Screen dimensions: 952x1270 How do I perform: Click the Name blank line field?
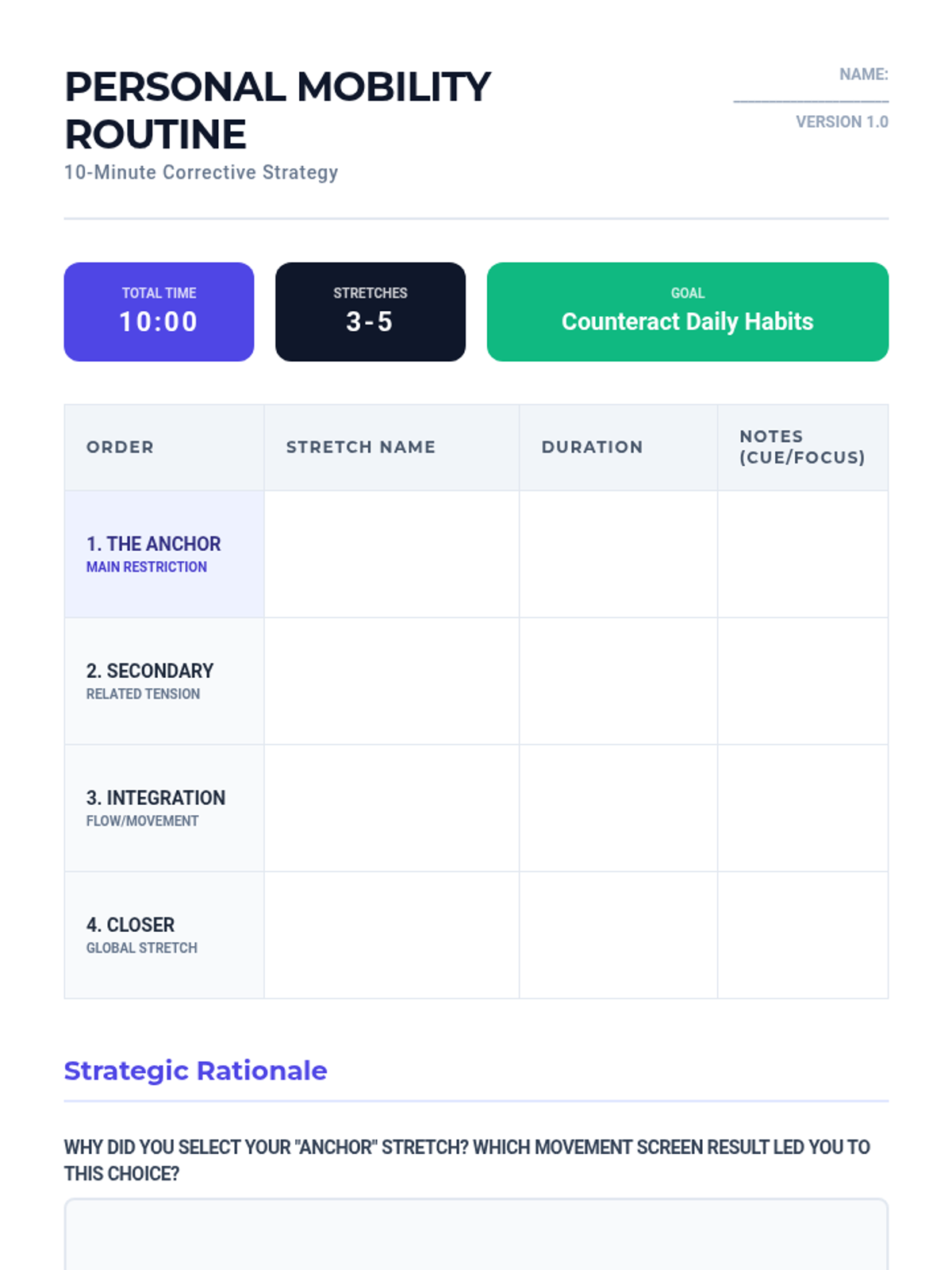[811, 94]
